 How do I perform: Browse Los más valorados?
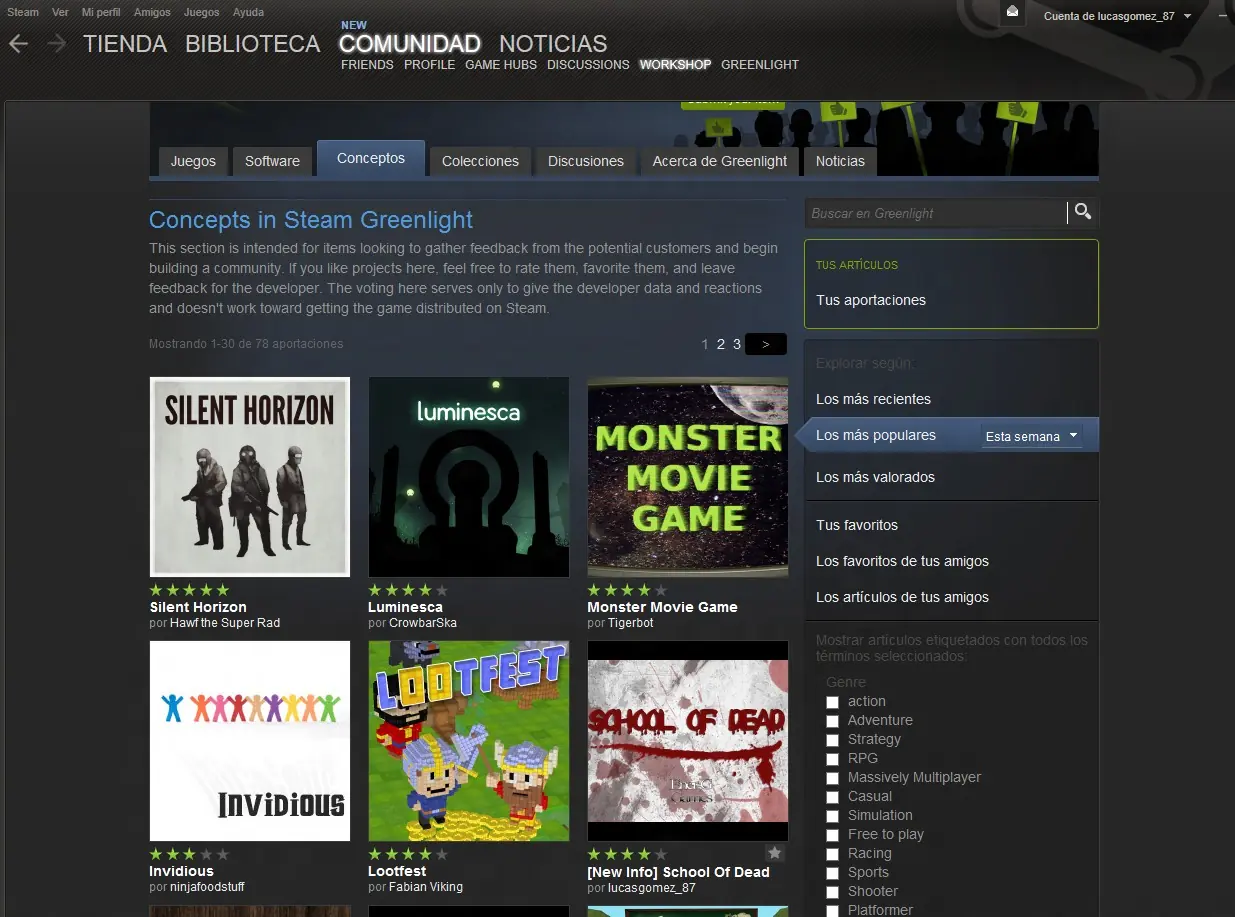pos(875,477)
